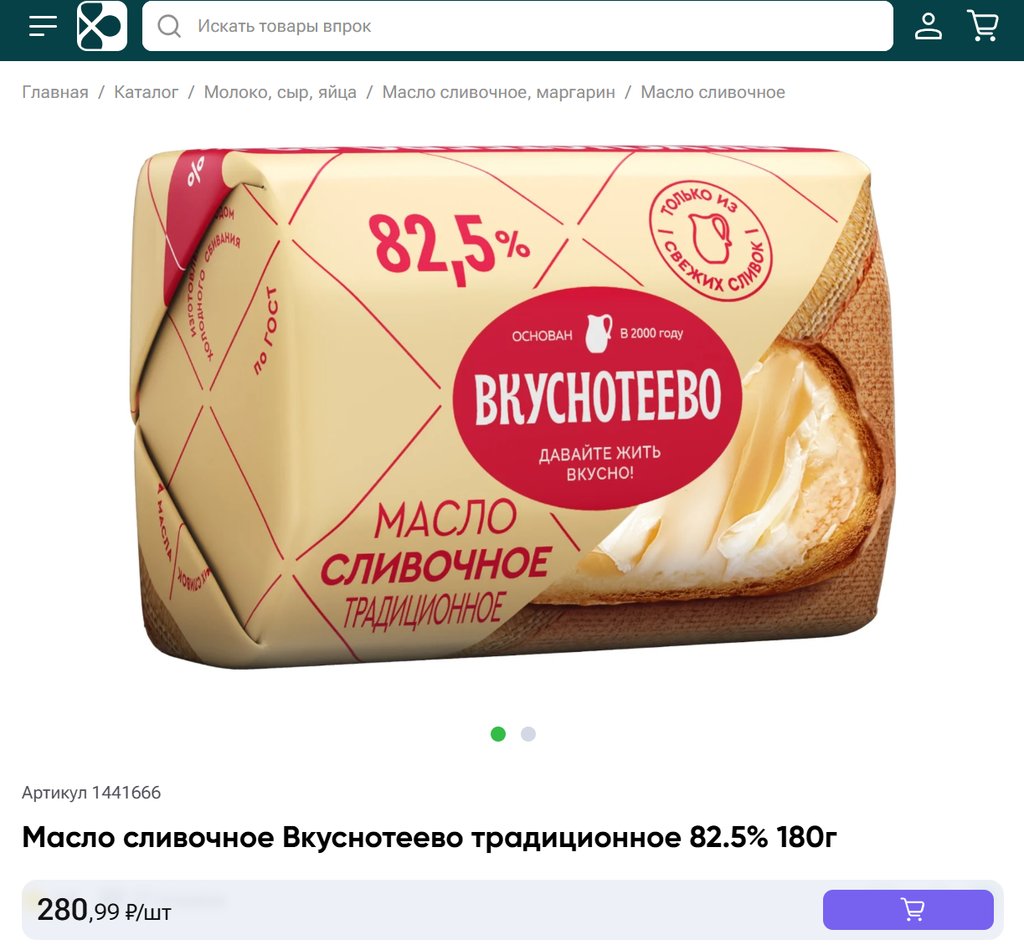Screen dimensions: 1024x945
Task: Click the store logo icon
Action: pos(102,26)
